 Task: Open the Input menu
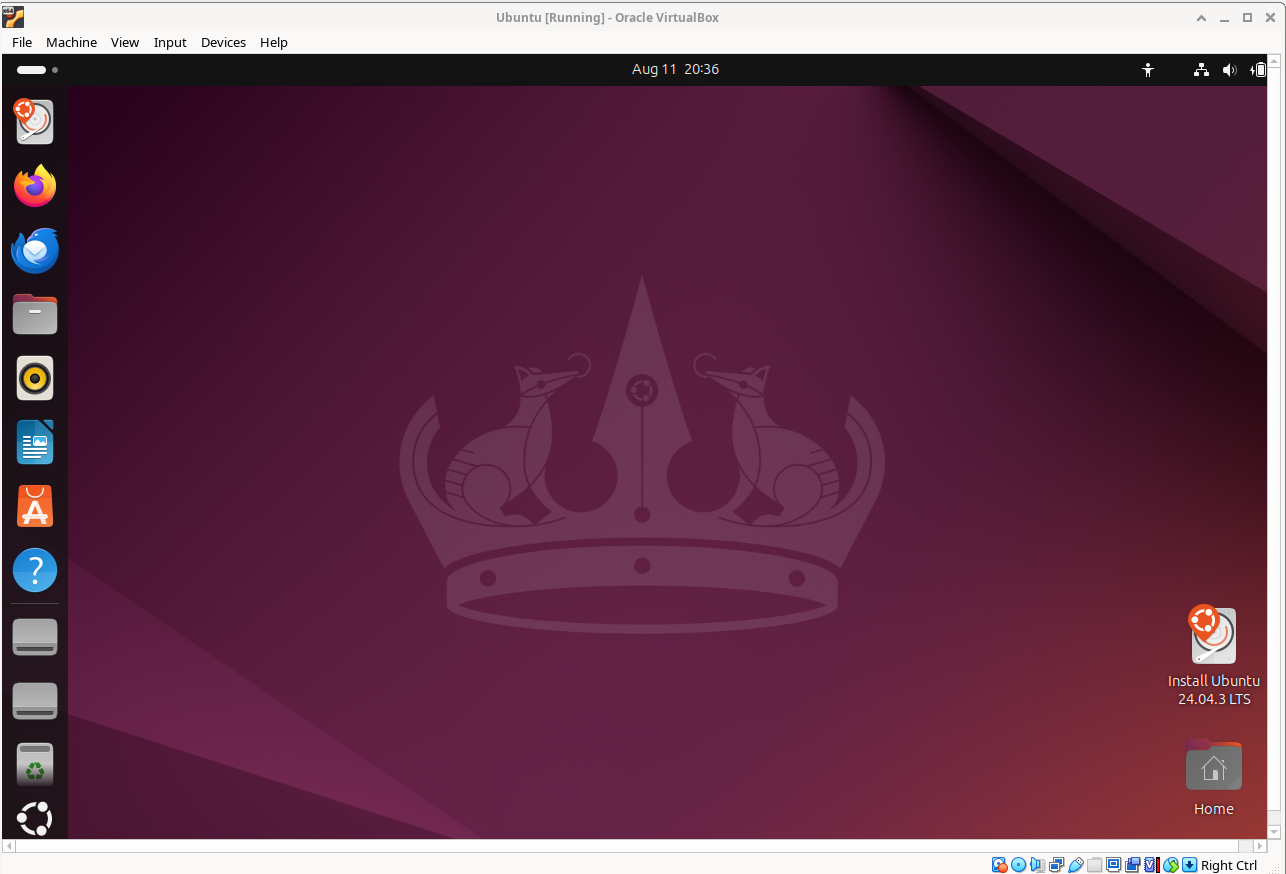(170, 42)
